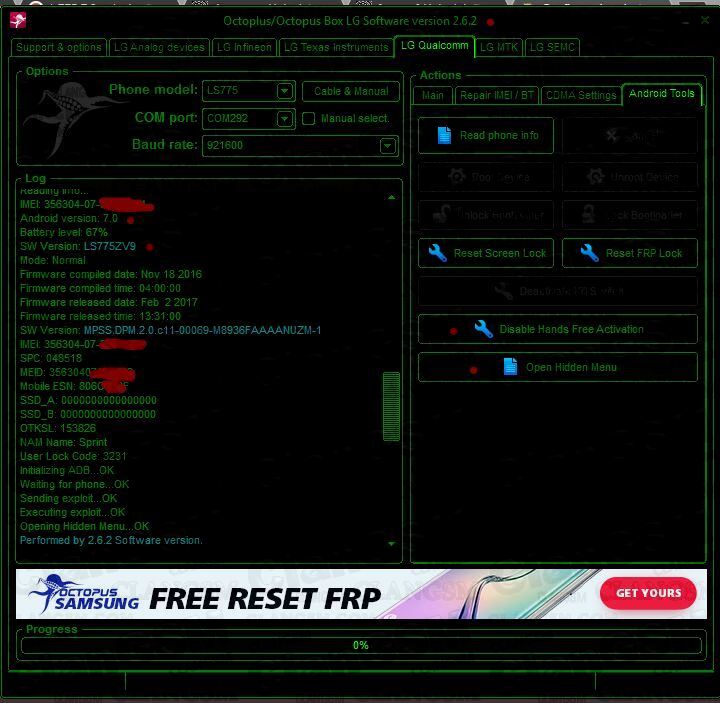The height and width of the screenshot is (703, 720).
Task: Click 'Firmware compiled time: 04:00:00' line
Action: coord(101,288)
